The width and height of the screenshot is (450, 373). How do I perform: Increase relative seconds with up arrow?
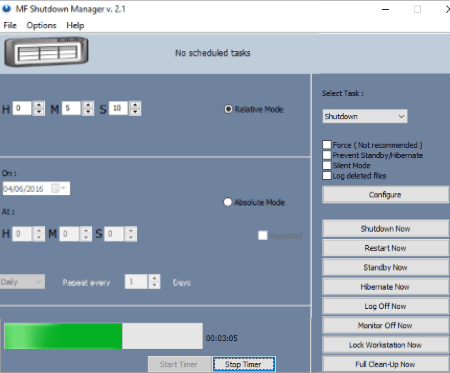coord(135,104)
